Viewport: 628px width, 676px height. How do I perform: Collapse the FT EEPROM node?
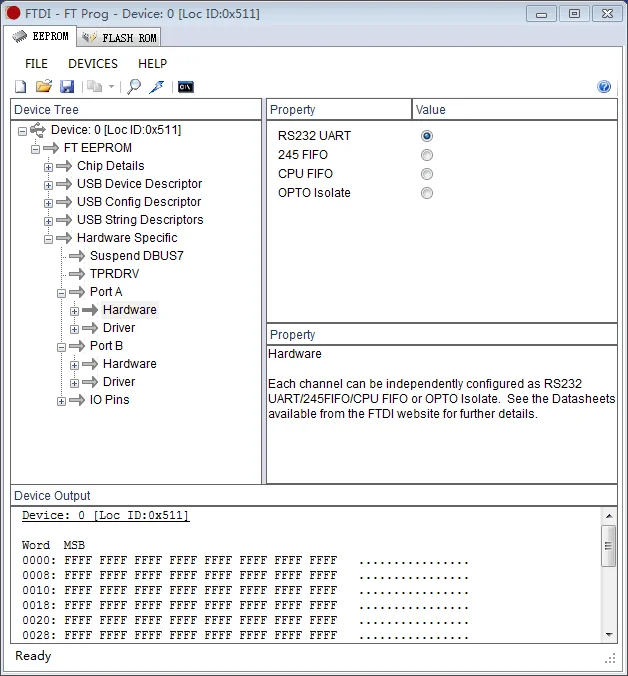pos(35,149)
